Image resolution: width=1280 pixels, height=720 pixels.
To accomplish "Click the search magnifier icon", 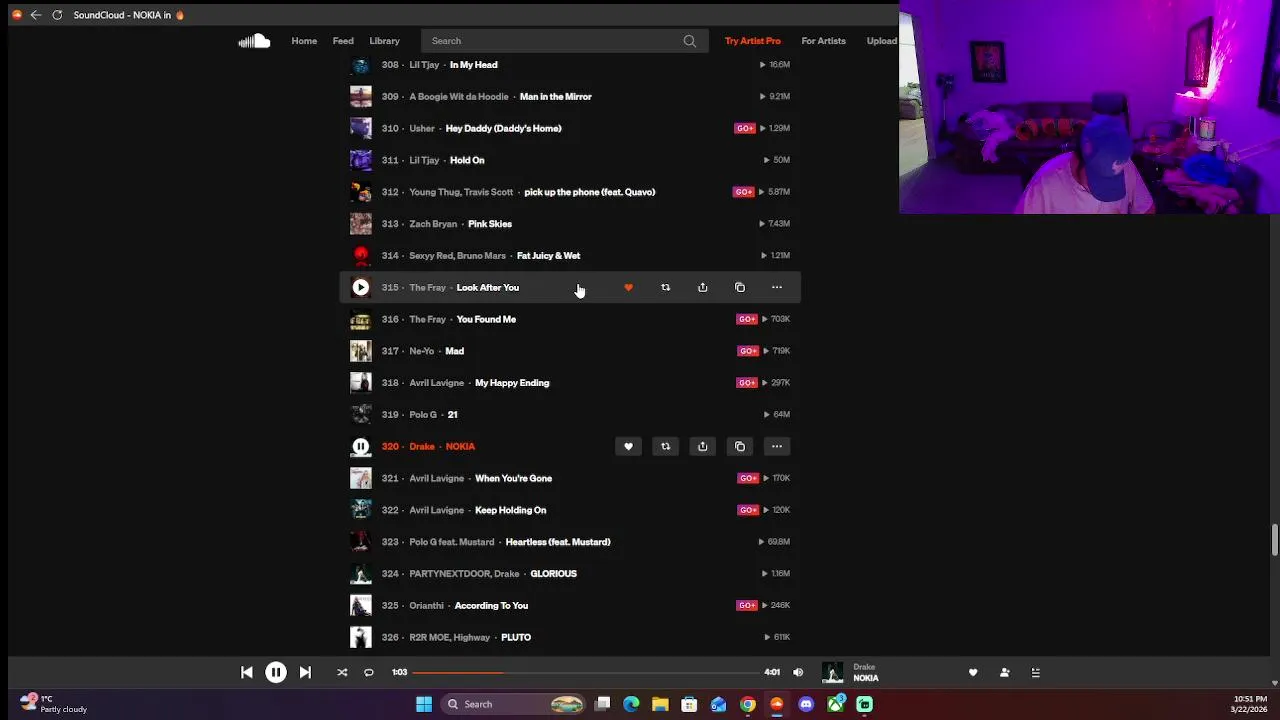I will 690,41.
